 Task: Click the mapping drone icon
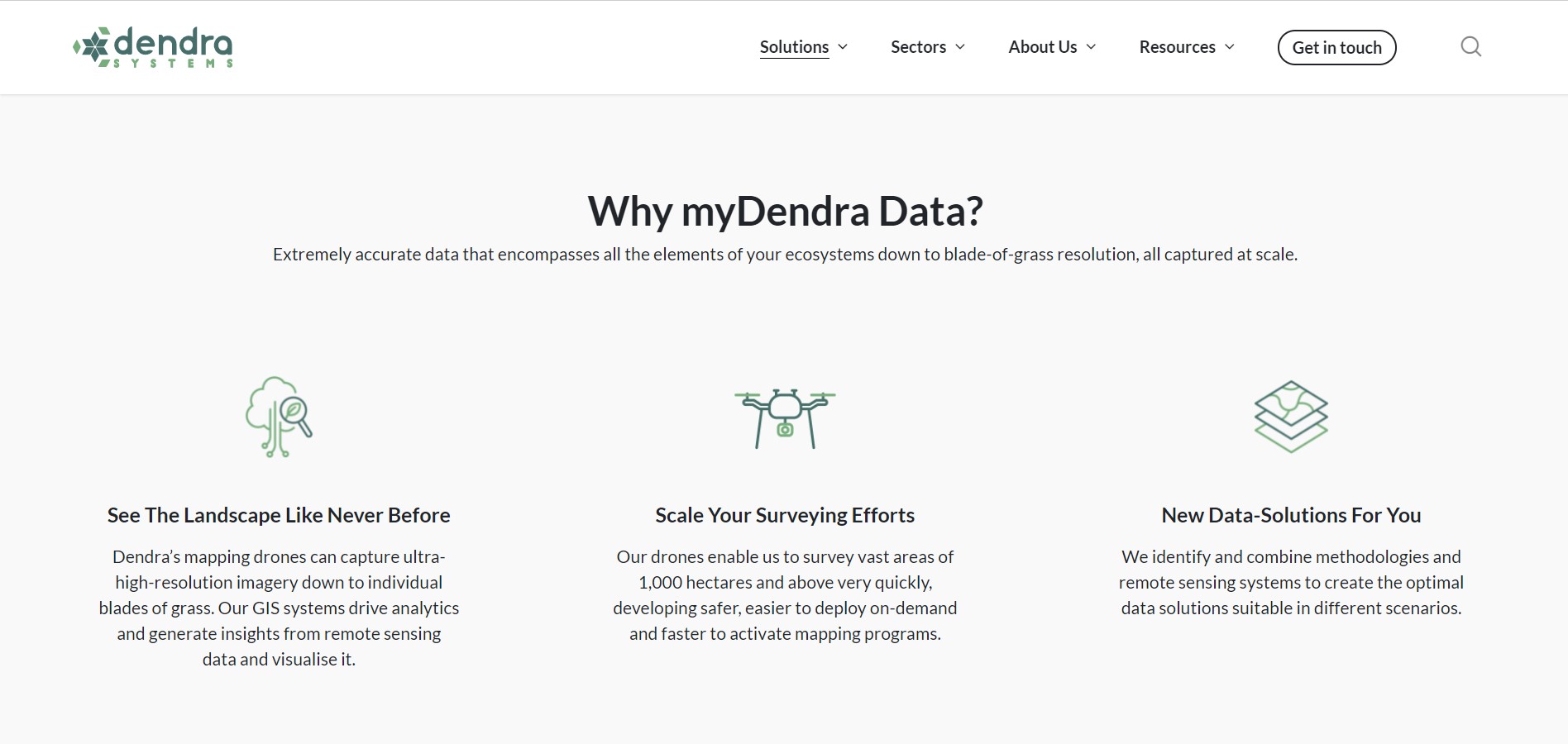click(785, 418)
